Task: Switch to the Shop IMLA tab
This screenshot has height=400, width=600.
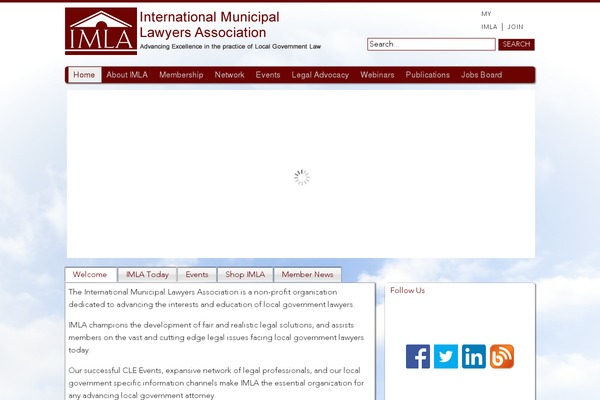Action: (245, 274)
